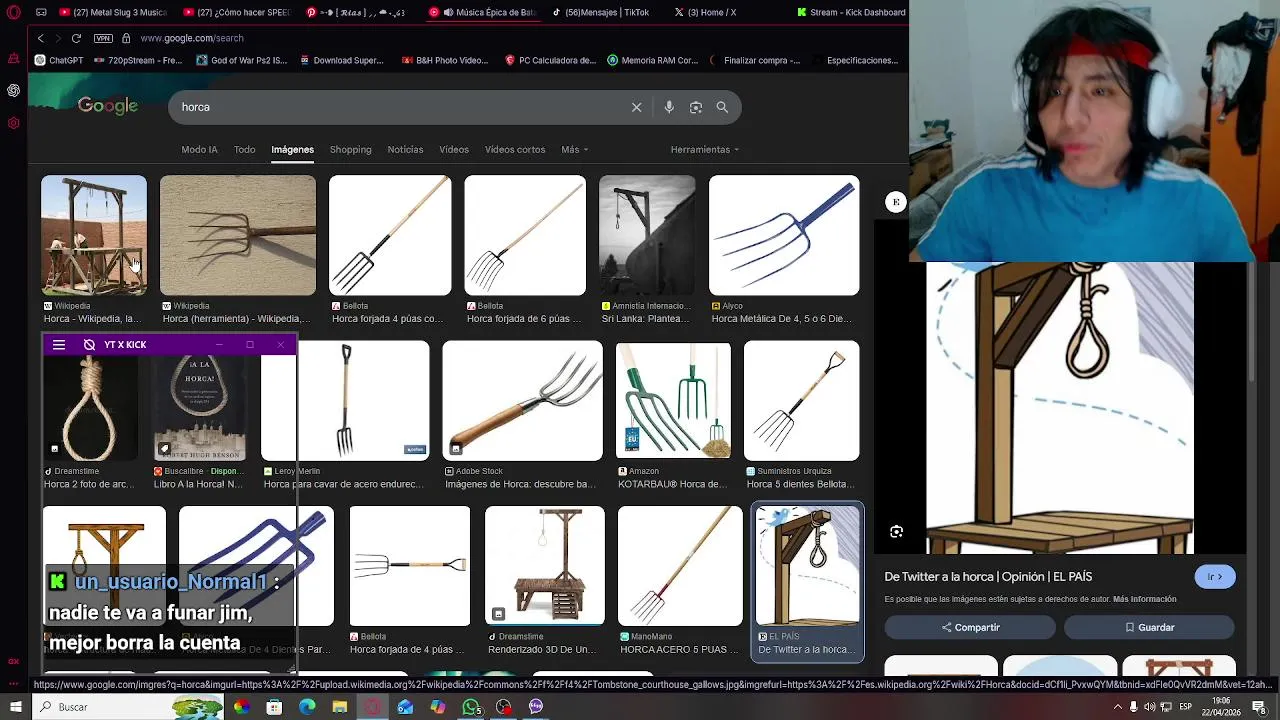Click the Guardar button
This screenshot has width=1280, height=720.
[1149, 627]
